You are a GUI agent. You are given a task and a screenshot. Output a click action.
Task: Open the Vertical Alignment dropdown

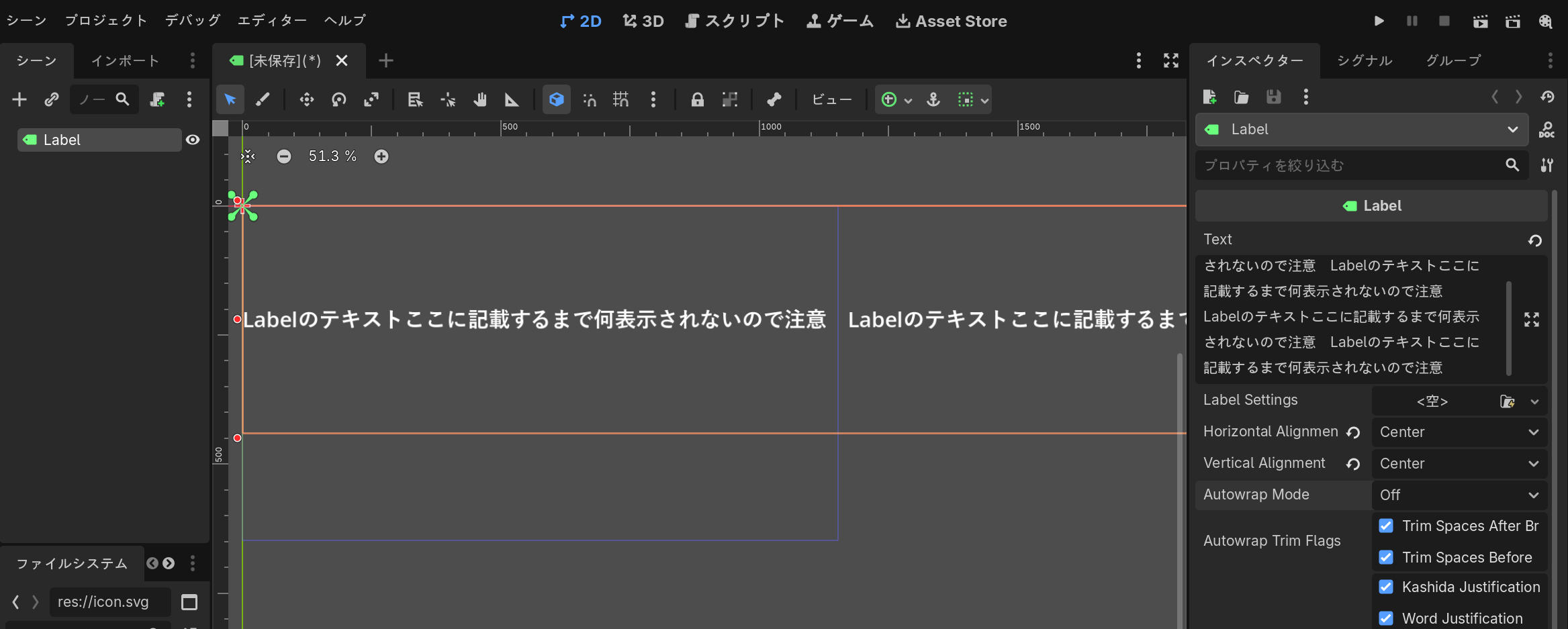[x=1459, y=464]
